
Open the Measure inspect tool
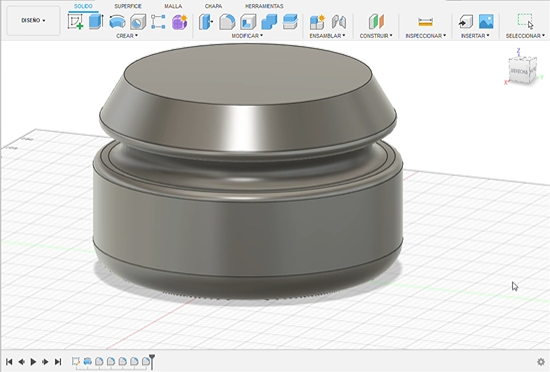tap(425, 22)
